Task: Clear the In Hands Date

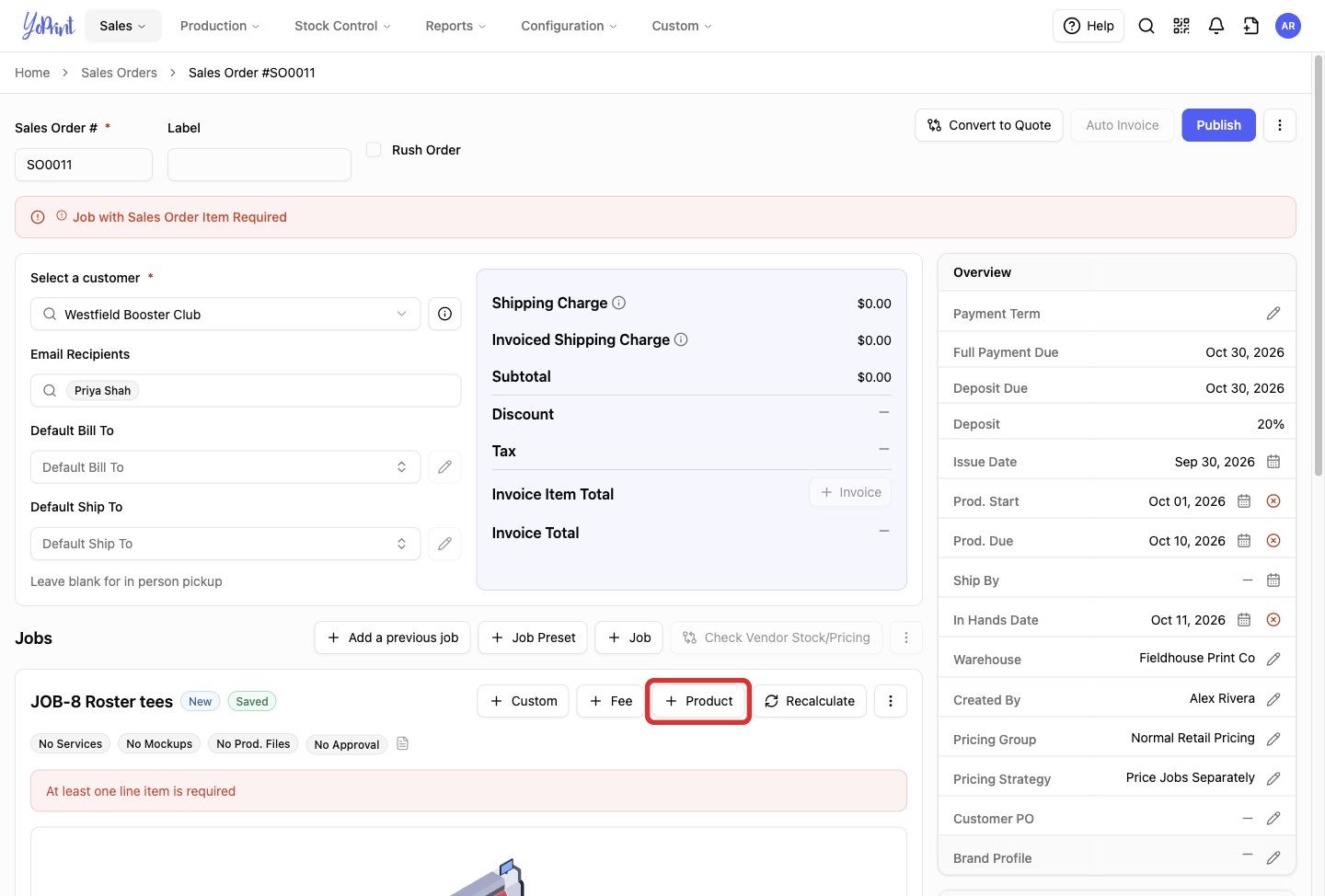Action: tap(1273, 620)
